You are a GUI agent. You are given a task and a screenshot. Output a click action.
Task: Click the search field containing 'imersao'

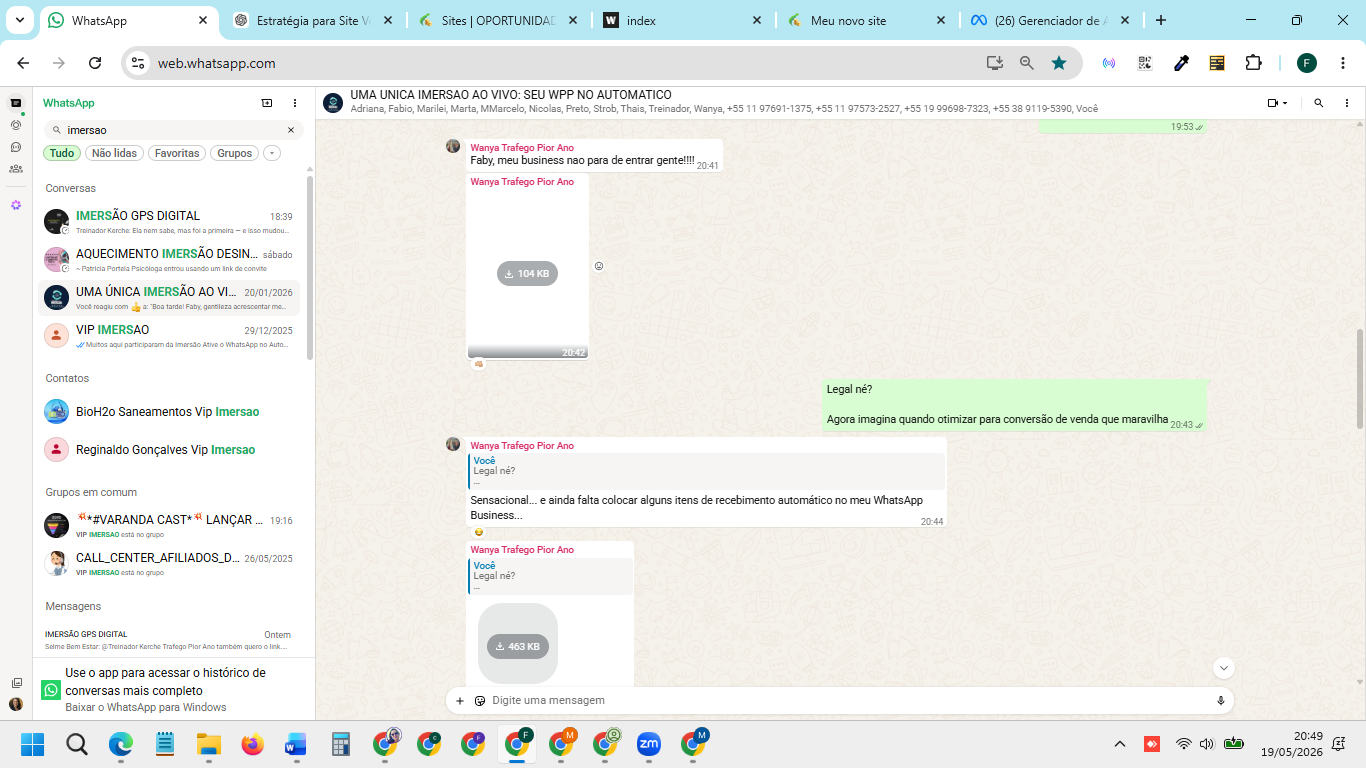[x=173, y=130]
